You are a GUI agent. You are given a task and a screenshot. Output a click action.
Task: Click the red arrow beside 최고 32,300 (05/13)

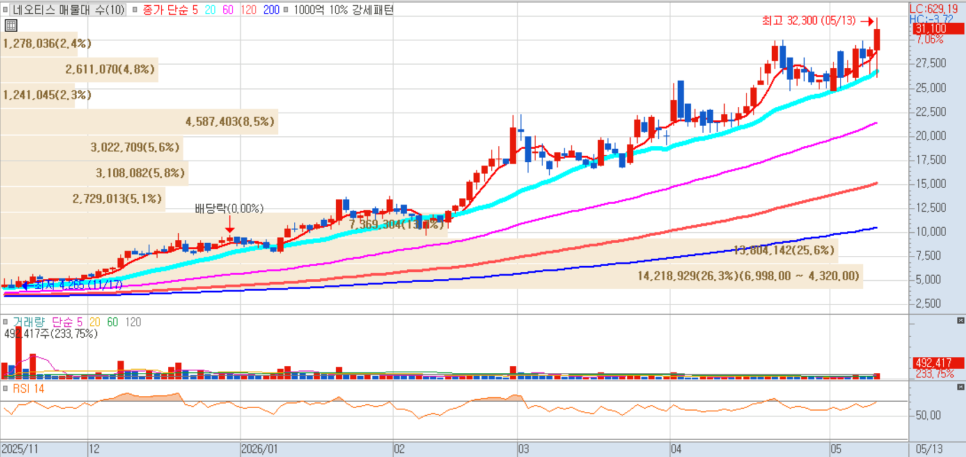pos(867,21)
